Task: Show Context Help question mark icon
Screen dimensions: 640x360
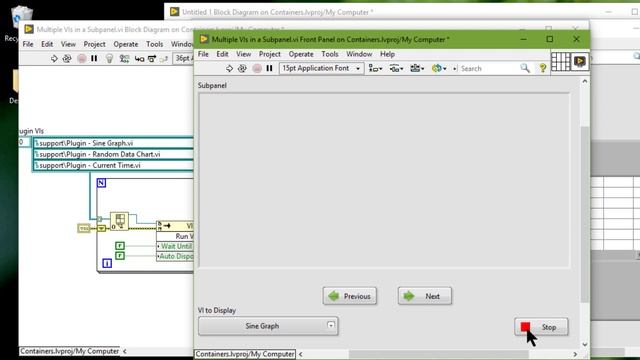Action: click(542, 68)
